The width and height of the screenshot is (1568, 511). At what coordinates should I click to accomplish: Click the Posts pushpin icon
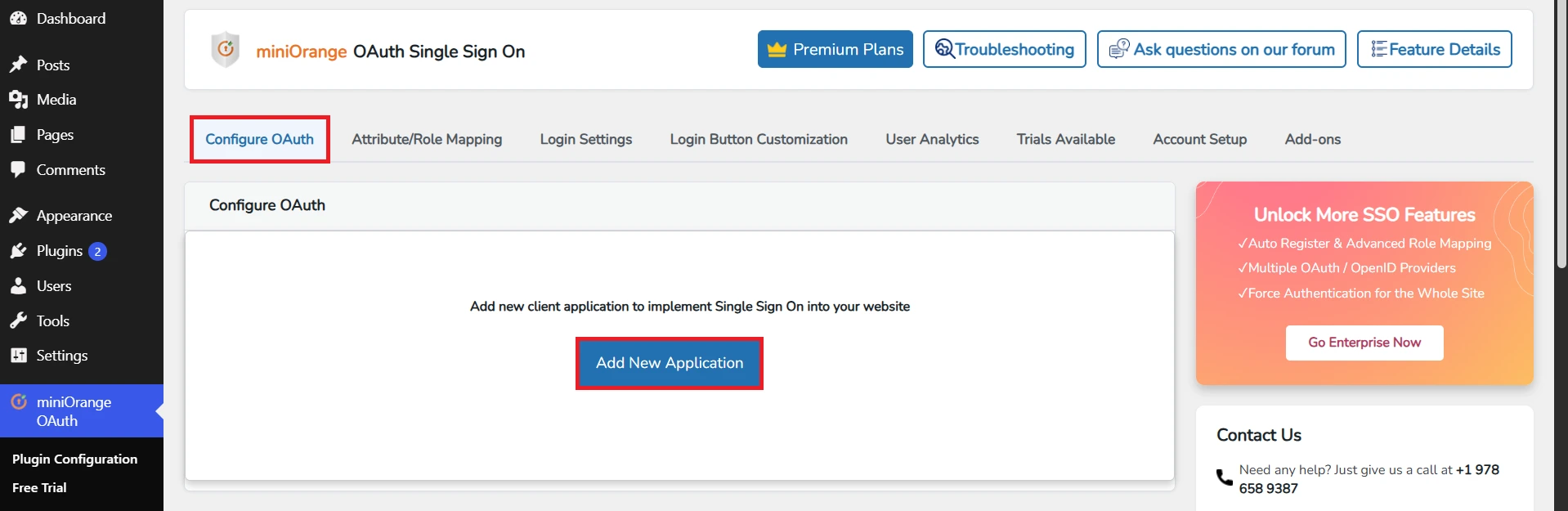tap(18, 65)
